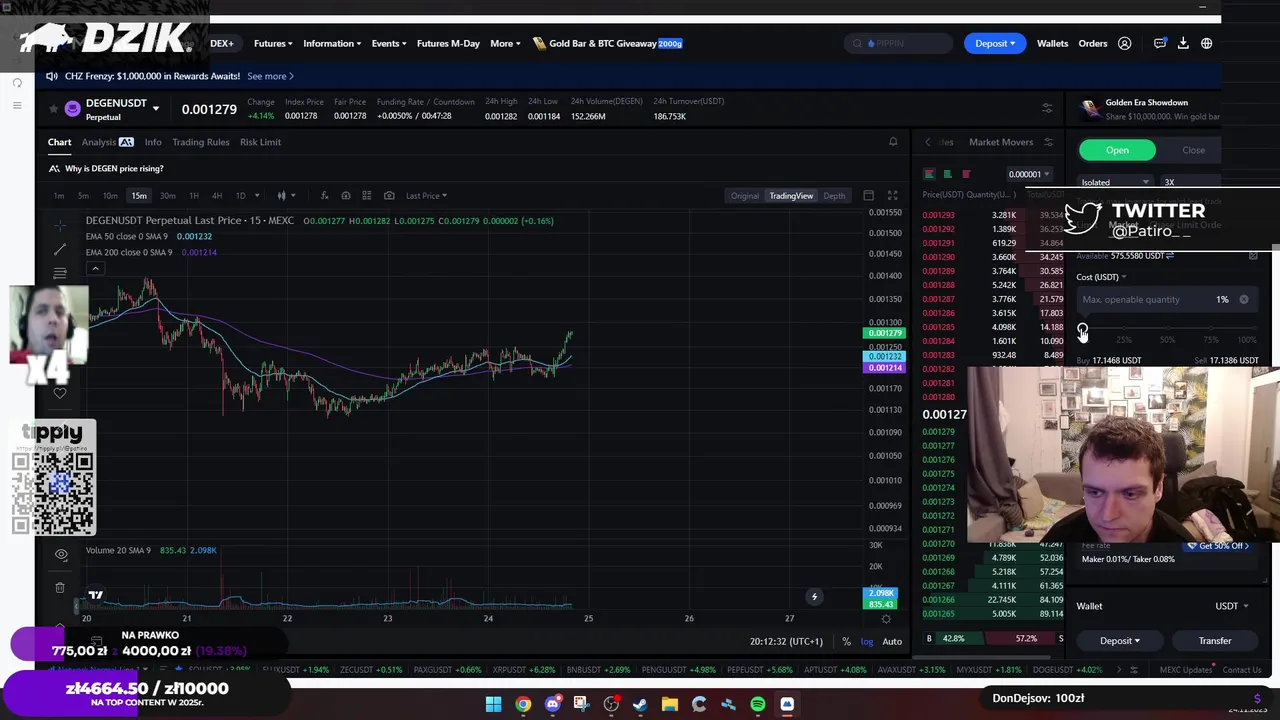The width and height of the screenshot is (1280, 720).
Task: Switch to the Info tab
Action: click(153, 142)
